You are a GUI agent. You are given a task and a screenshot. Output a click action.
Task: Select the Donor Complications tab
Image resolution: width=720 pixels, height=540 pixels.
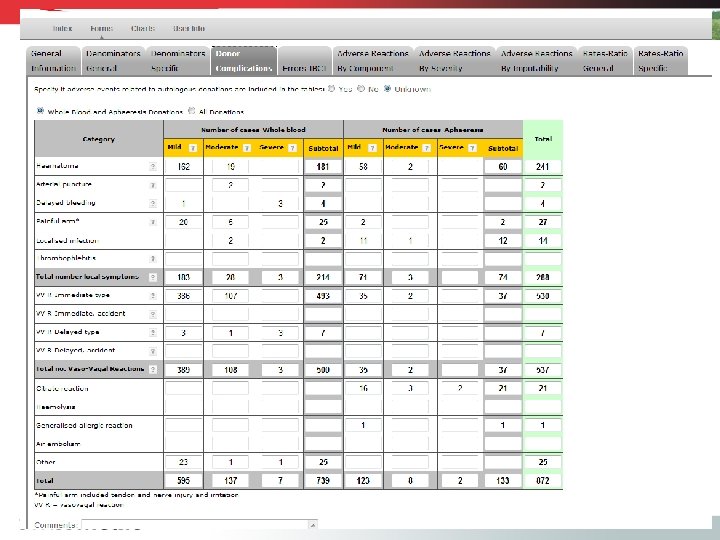(244, 61)
